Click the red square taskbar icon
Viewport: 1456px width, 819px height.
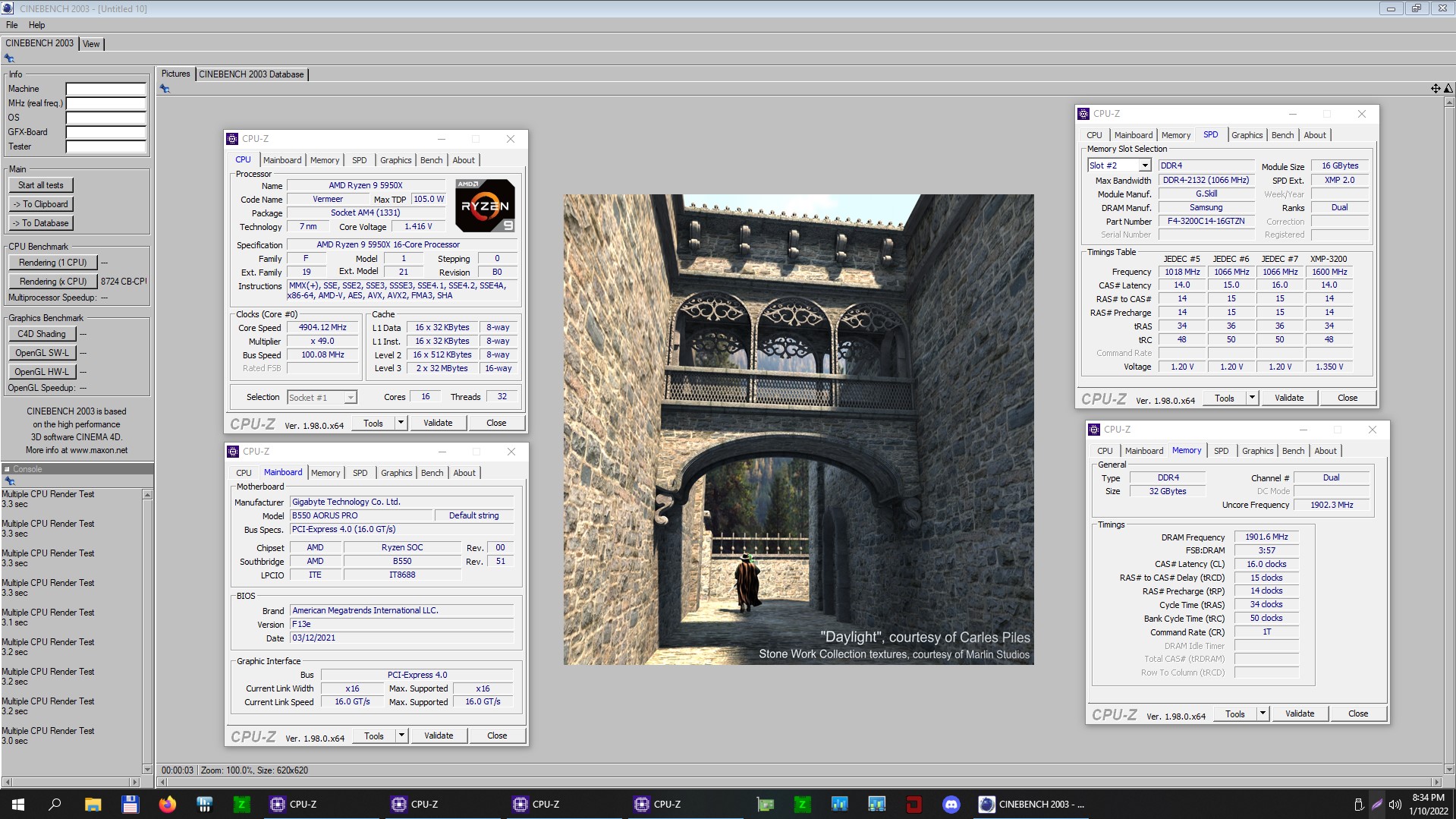click(x=914, y=804)
